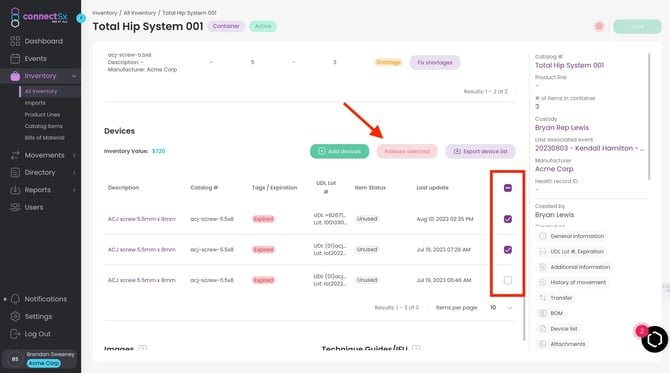
Task: Click the Shortage status badge
Action: pyautogui.click(x=388, y=62)
